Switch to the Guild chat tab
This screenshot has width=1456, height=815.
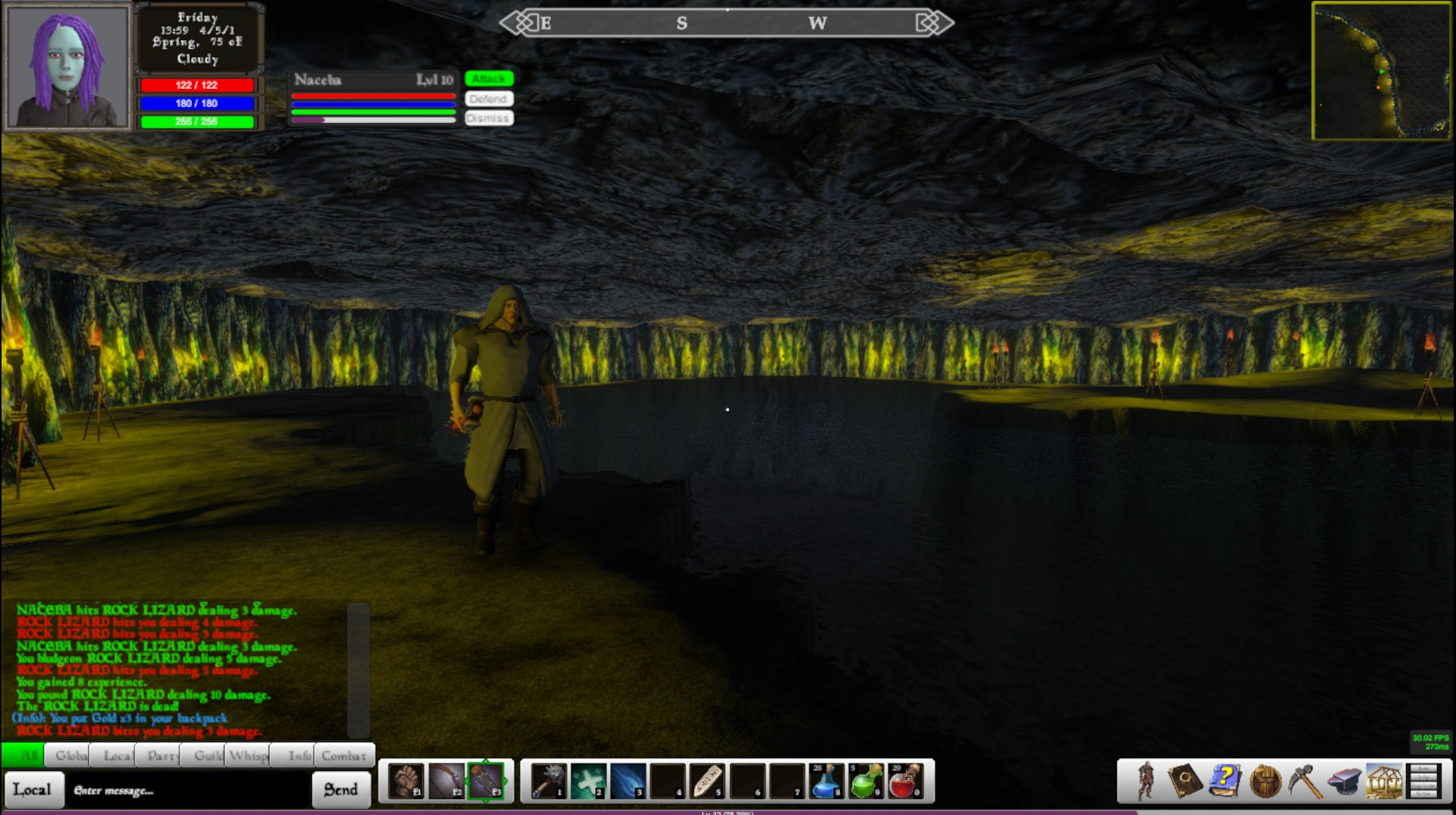click(207, 756)
